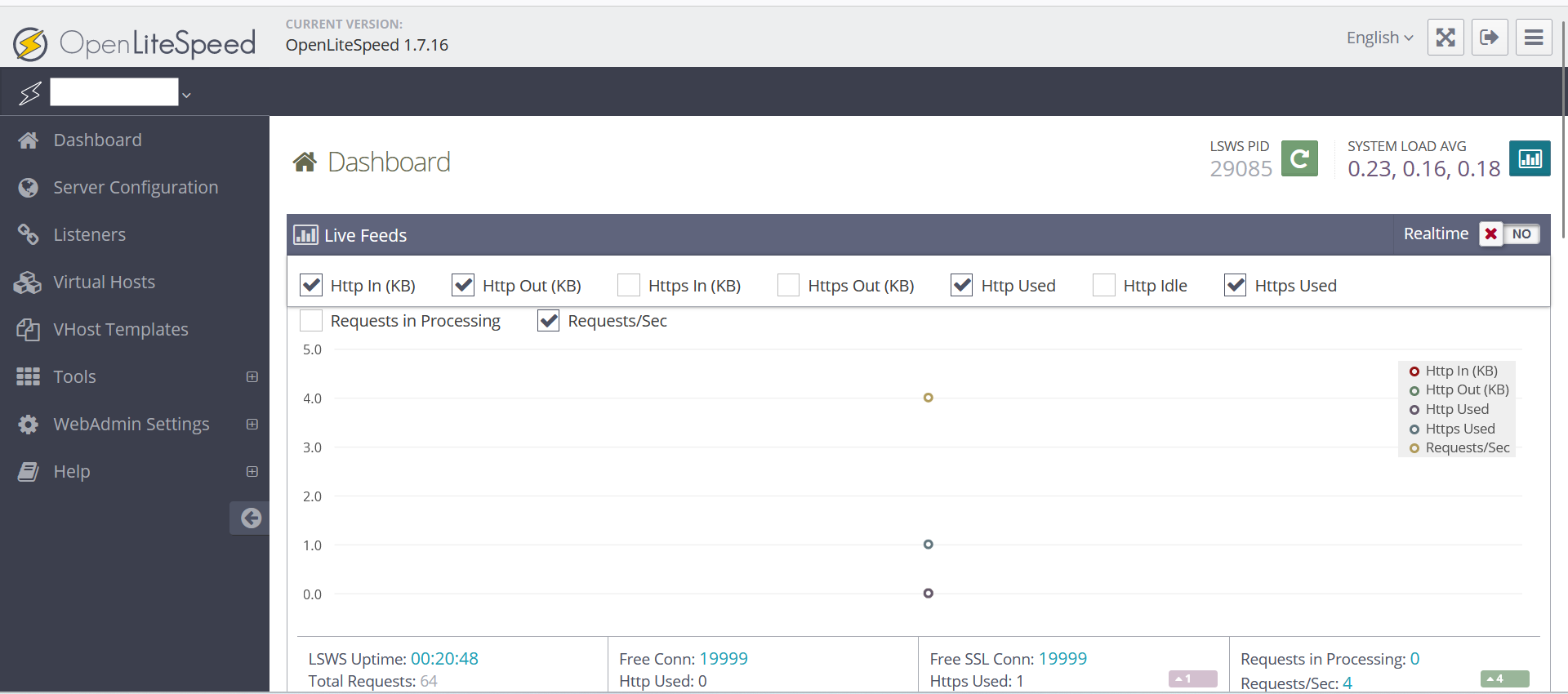Open the English language dropdown
The image size is (1568, 694).
1379,38
